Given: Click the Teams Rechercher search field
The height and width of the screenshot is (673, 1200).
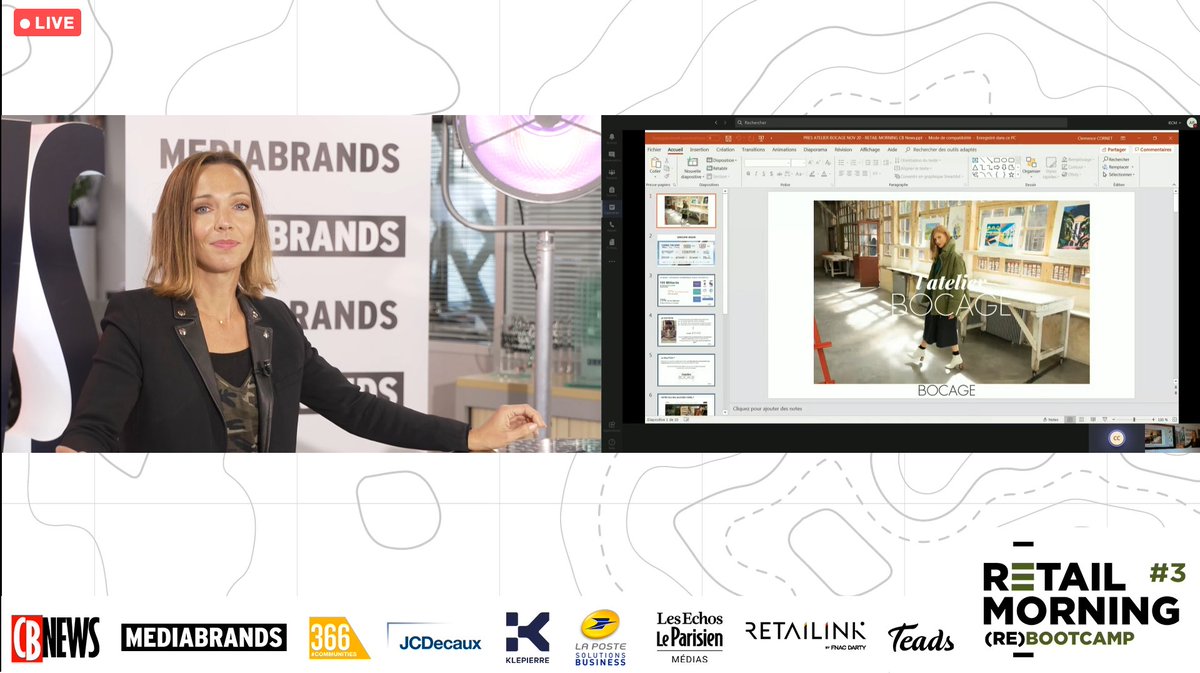Looking at the screenshot, I should click(900, 122).
